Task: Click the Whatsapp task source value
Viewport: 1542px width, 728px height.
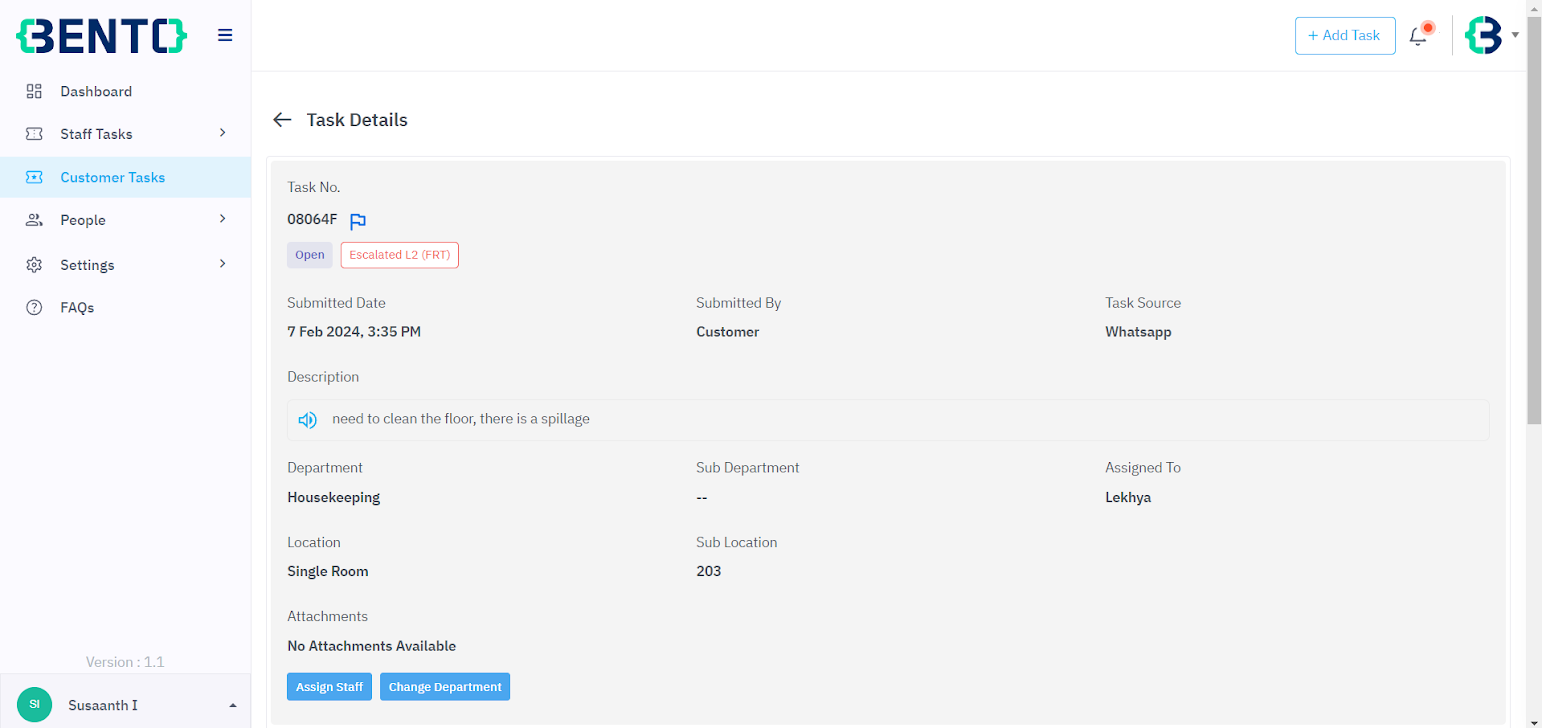Action: click(1138, 332)
